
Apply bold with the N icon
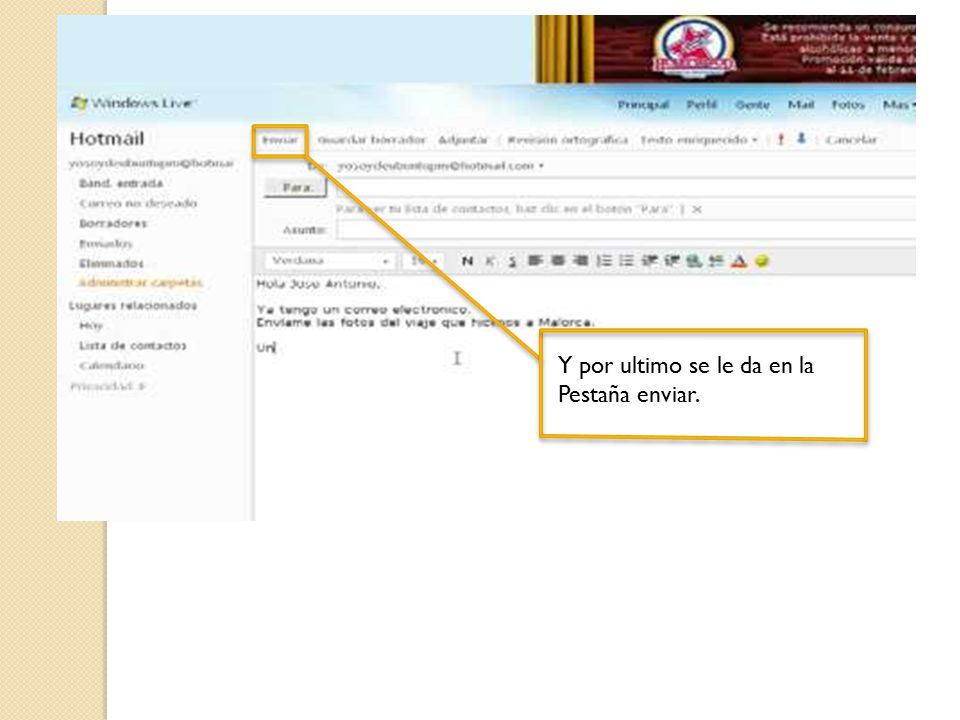coord(467,261)
